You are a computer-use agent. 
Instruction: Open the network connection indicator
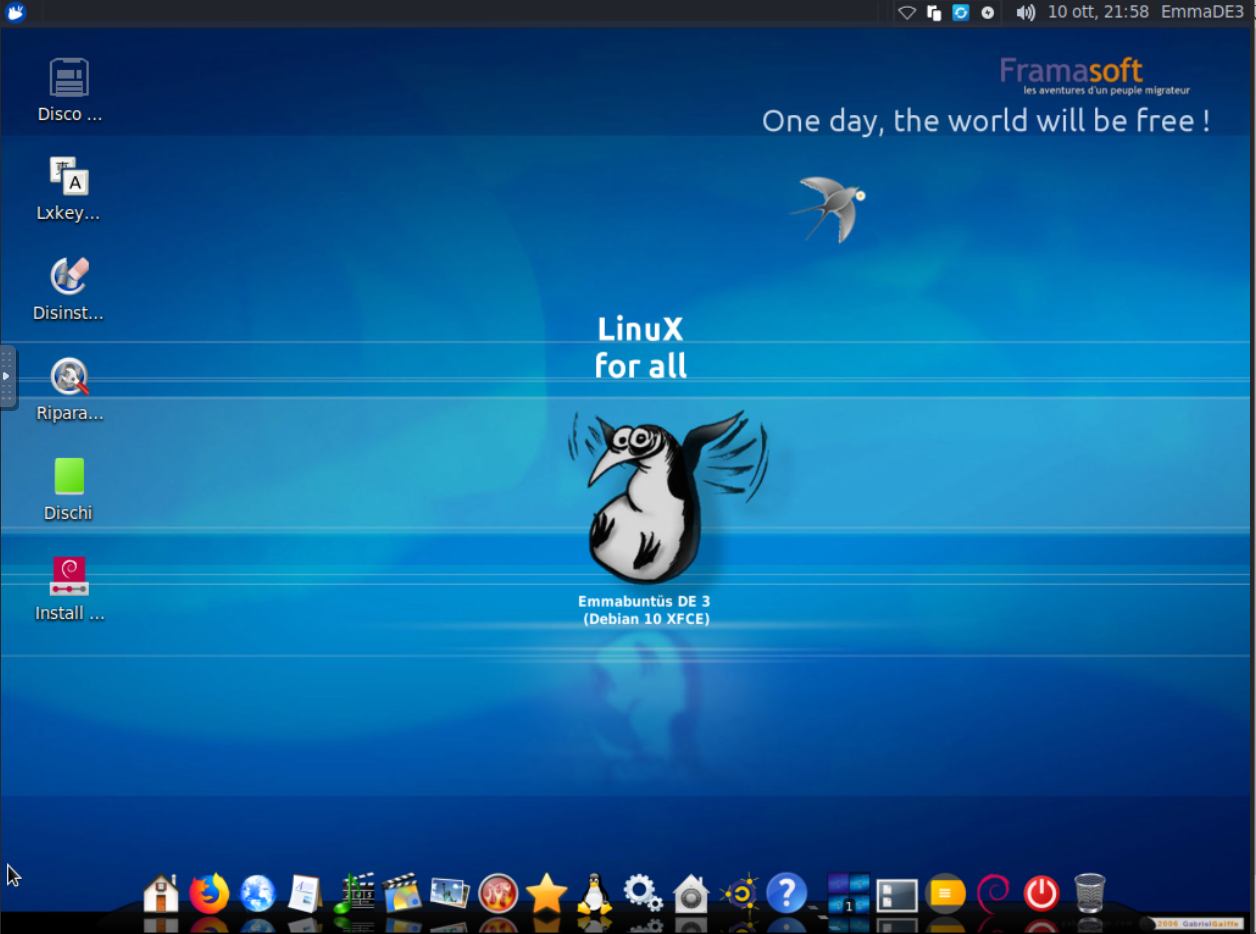click(907, 12)
